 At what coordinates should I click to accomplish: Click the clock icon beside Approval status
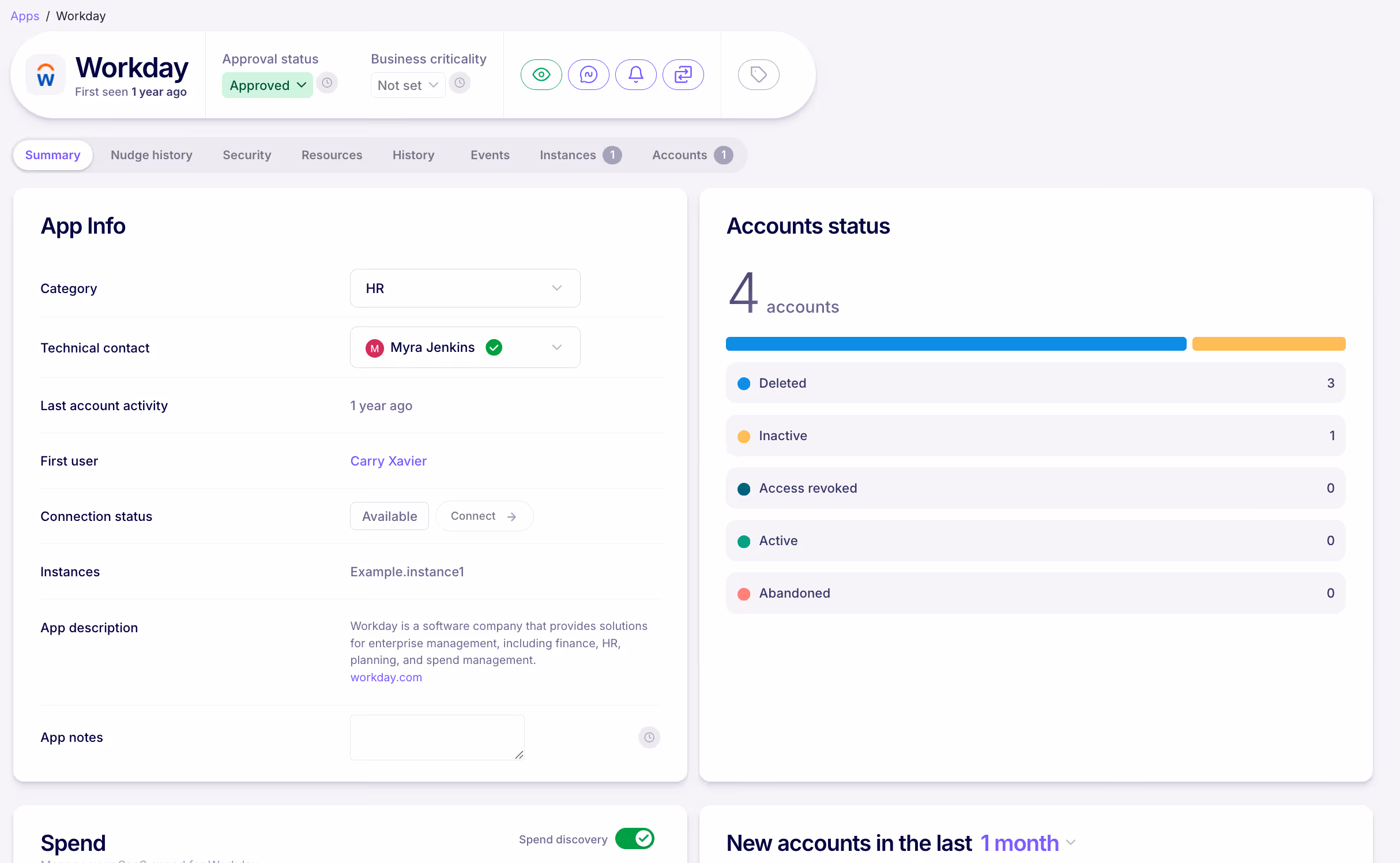(327, 83)
